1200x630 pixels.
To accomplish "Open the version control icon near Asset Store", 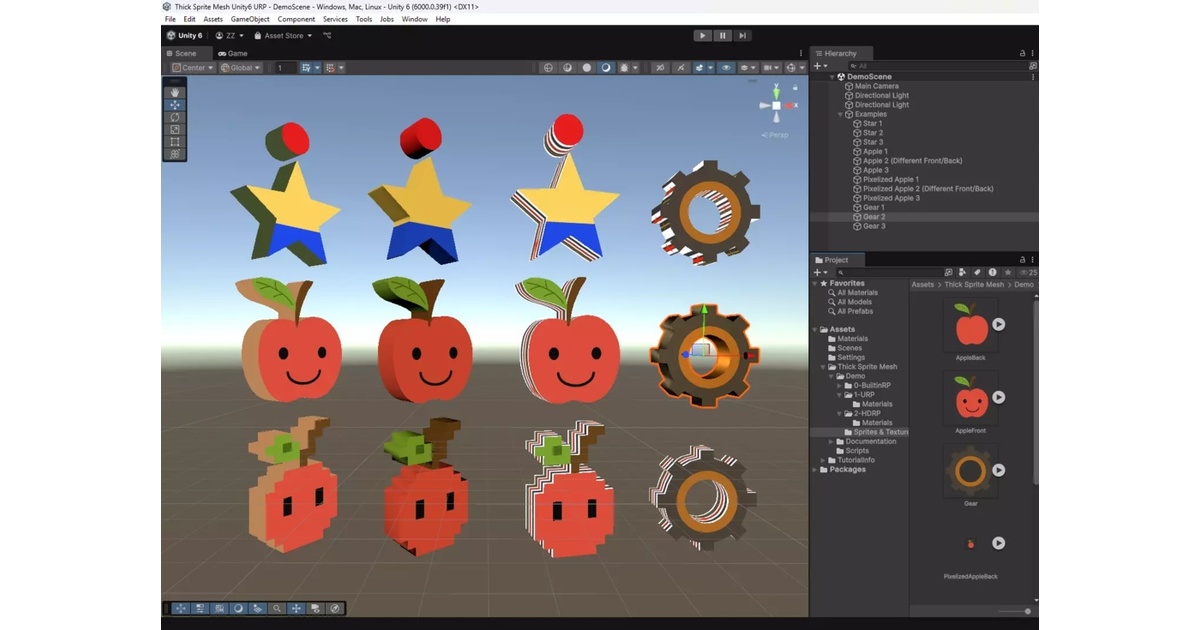I will pos(327,36).
